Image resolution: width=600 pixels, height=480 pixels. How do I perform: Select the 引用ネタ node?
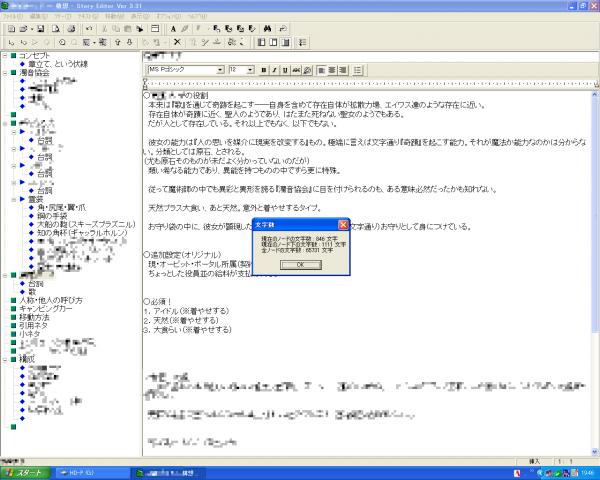tap(33, 326)
